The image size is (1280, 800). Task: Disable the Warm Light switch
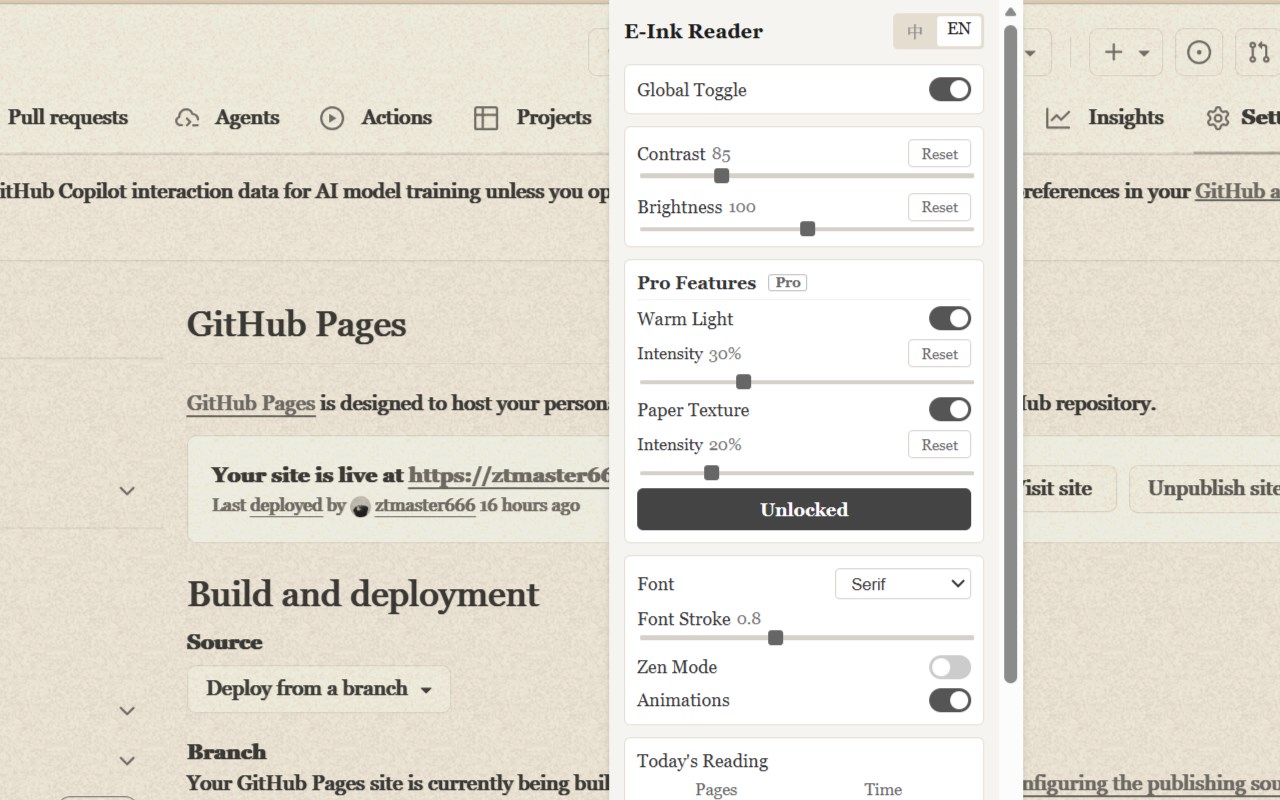(x=950, y=319)
